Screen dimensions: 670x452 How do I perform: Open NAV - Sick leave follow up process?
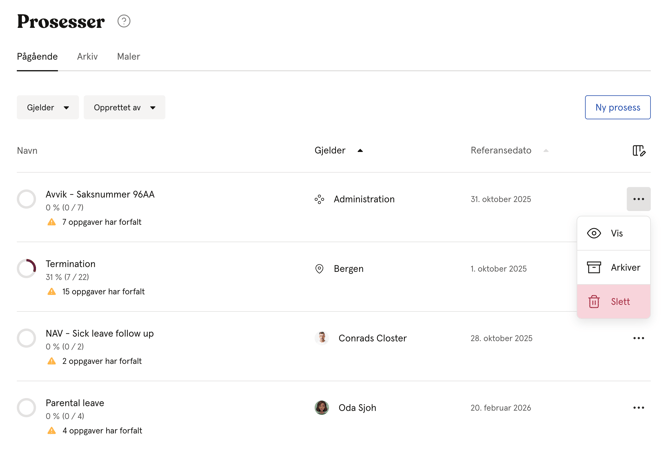100,333
